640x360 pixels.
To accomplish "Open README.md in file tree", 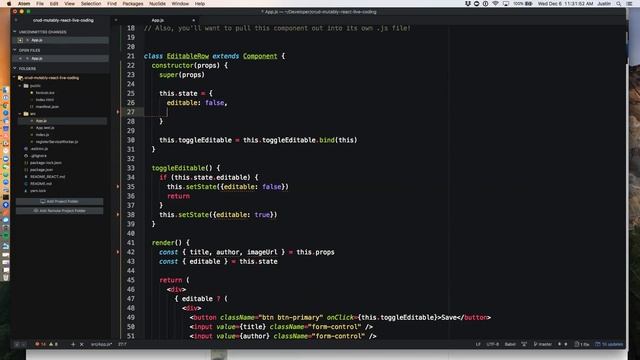I will (x=41, y=184).
